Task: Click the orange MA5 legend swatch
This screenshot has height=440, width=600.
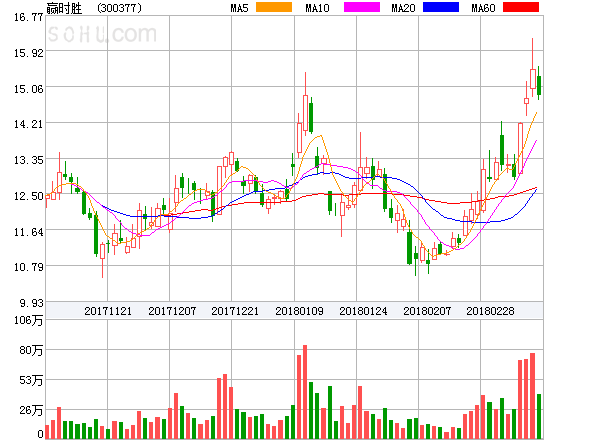Action: (x=274, y=7)
